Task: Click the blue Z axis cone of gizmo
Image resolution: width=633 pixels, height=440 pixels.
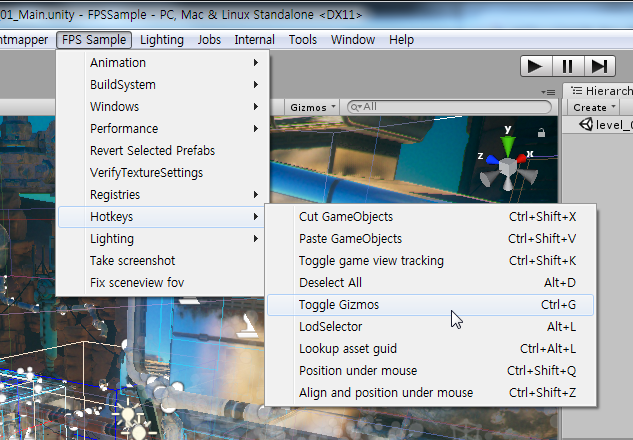Action: tap(492, 160)
